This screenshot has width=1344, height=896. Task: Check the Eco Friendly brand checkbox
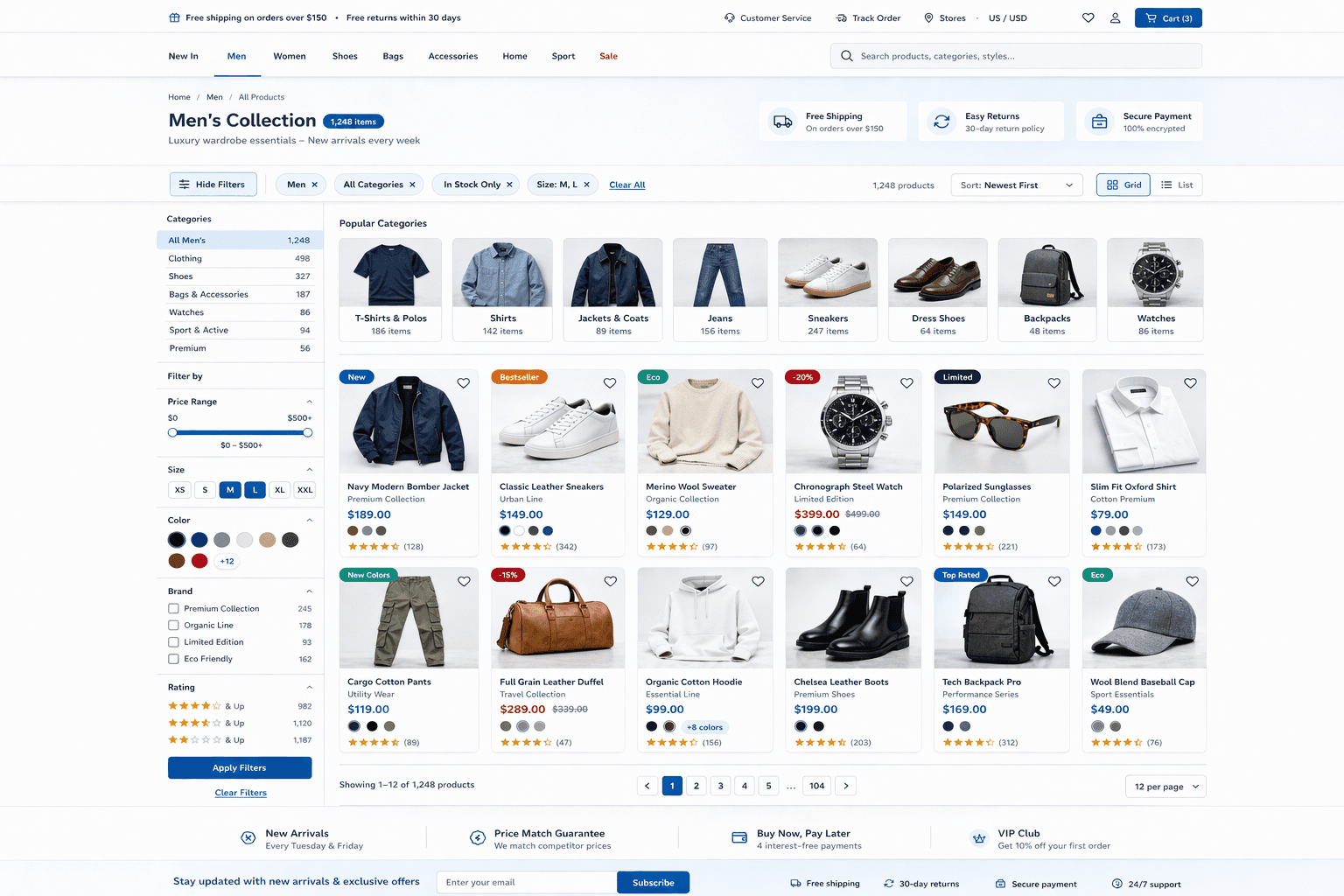click(172, 658)
